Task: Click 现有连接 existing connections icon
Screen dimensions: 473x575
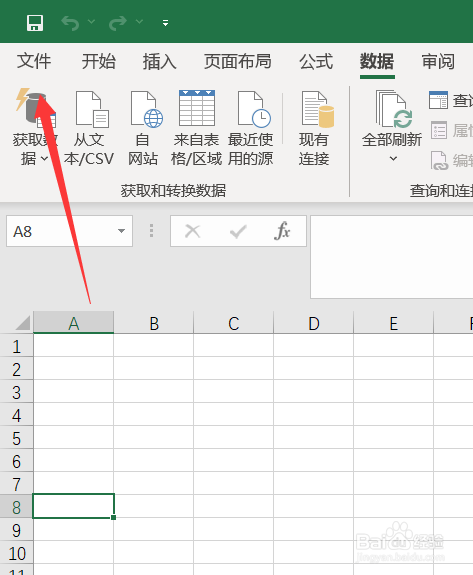Action: coord(318,109)
